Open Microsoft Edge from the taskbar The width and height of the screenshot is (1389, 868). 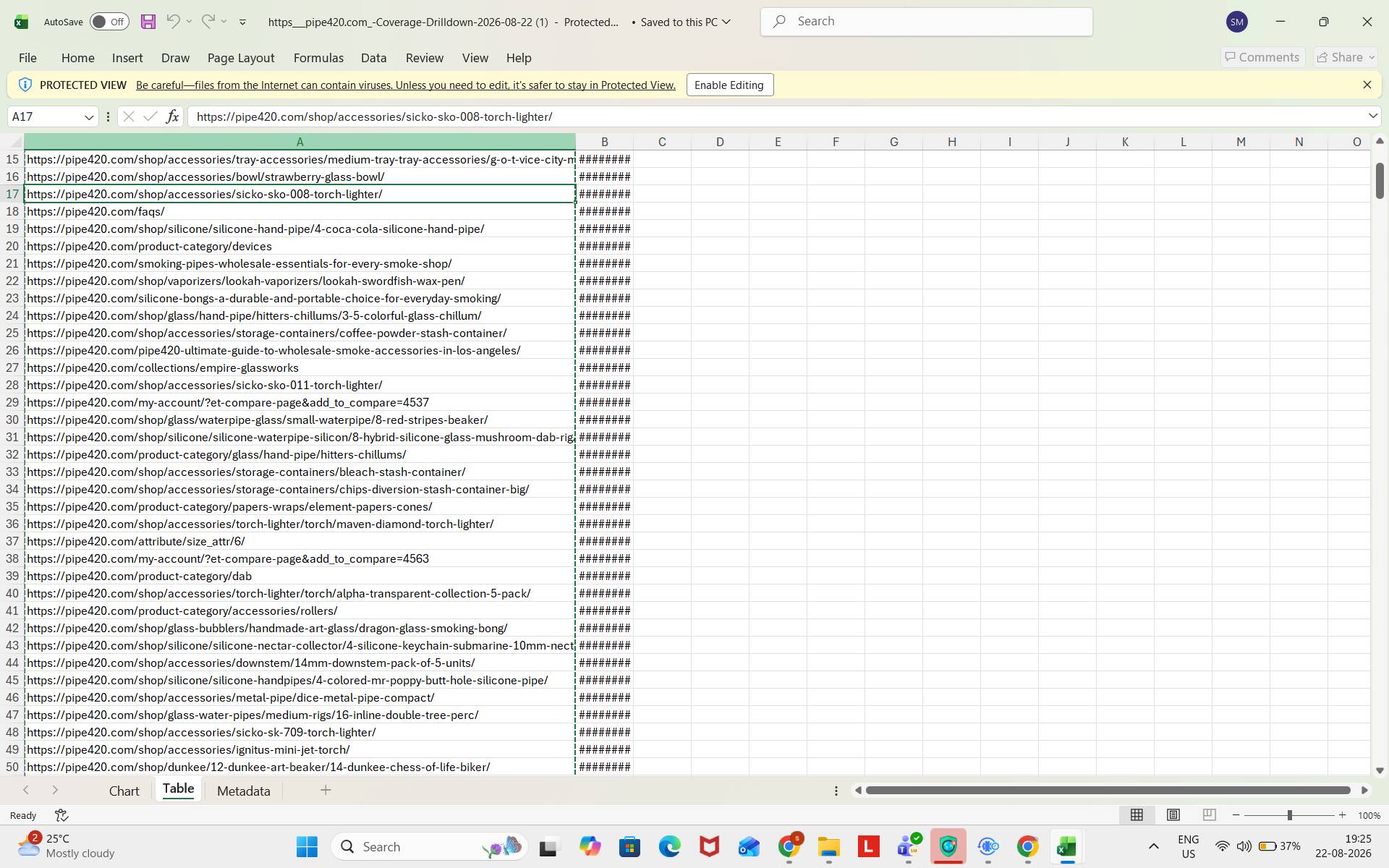tap(669, 846)
